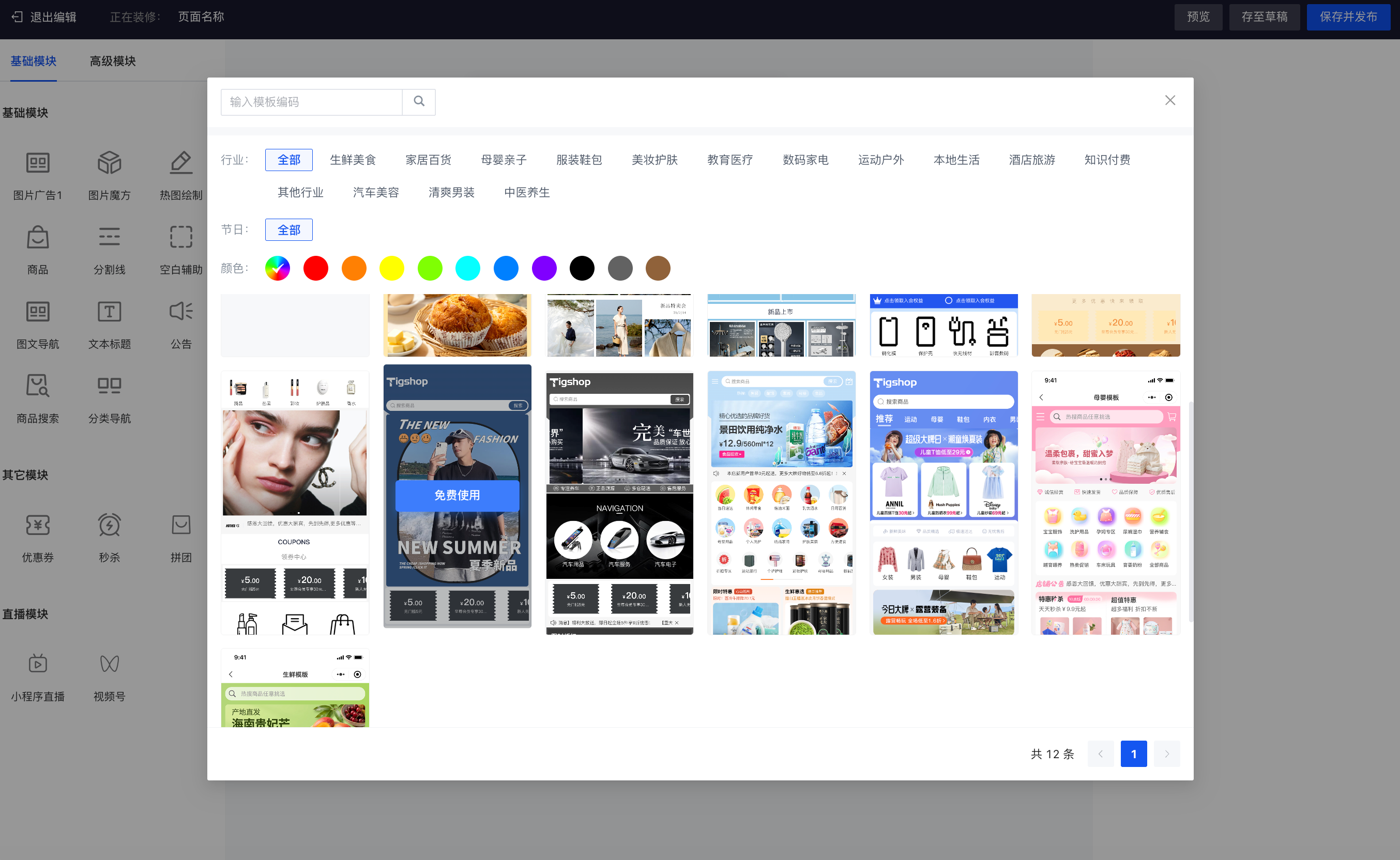The width and height of the screenshot is (1400, 860).
Task: Pick the brown color swatch
Action: [658, 268]
